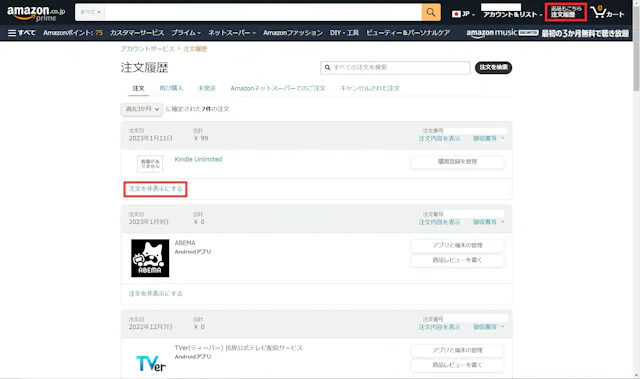Screen dimensions: 640x379
Task: Open DIY・工具 in navigation bar
Action: click(x=344, y=33)
